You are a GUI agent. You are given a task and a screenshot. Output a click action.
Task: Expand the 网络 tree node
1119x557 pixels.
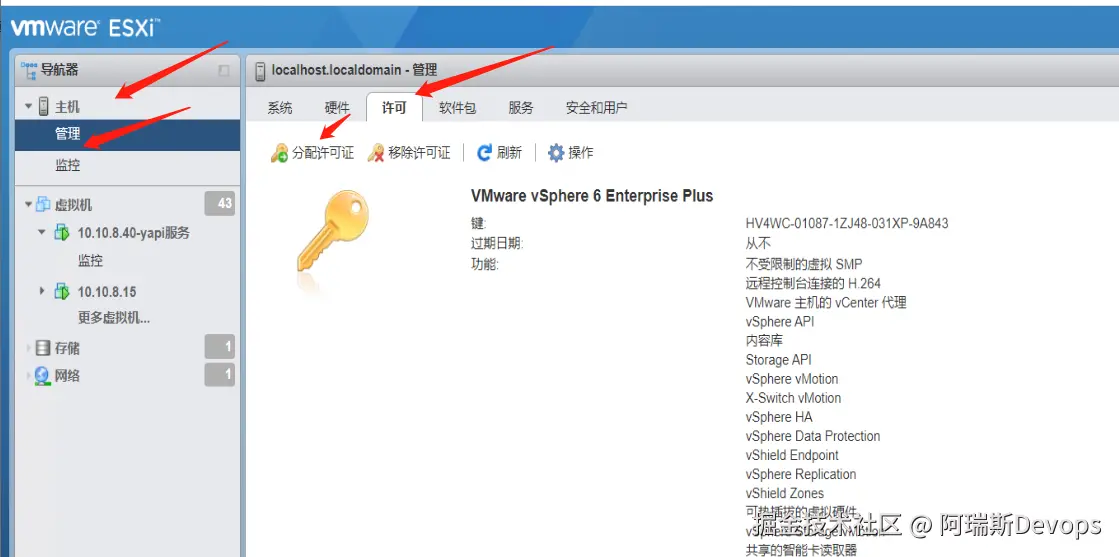(x=29, y=375)
